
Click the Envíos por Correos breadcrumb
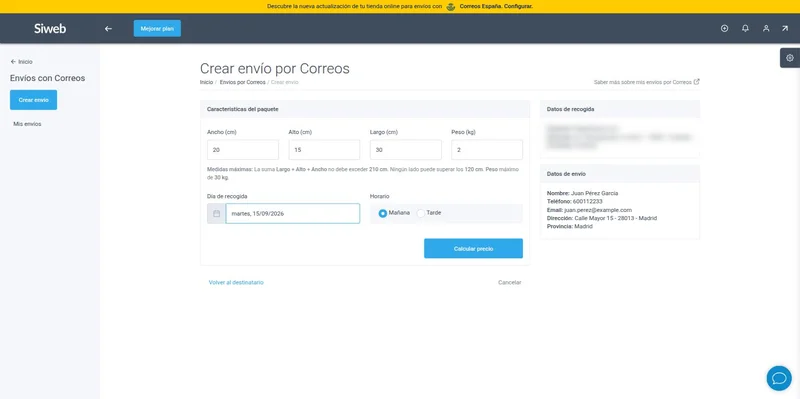pyautogui.click(x=242, y=82)
